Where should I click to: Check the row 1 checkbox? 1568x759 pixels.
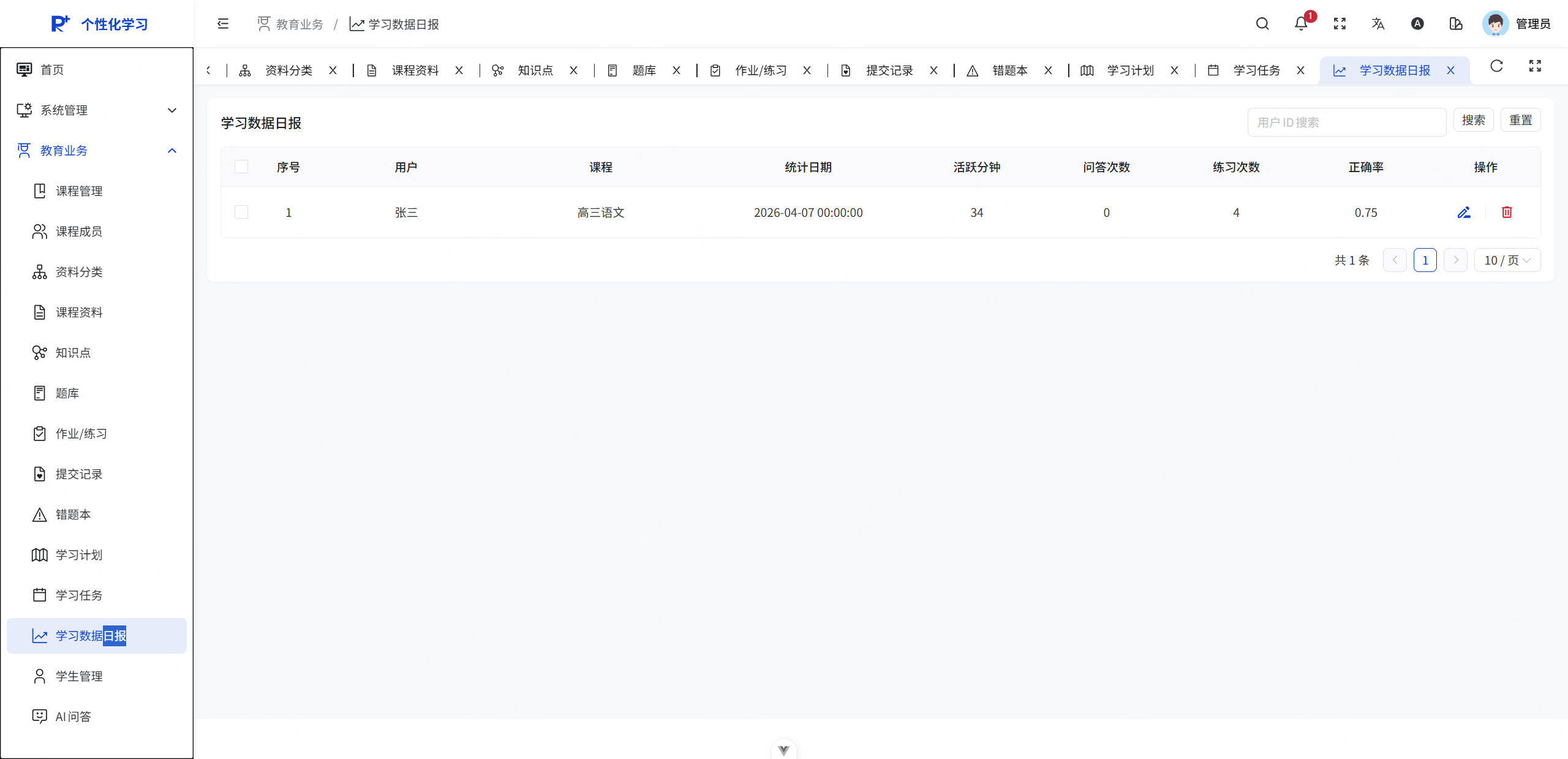(x=241, y=212)
